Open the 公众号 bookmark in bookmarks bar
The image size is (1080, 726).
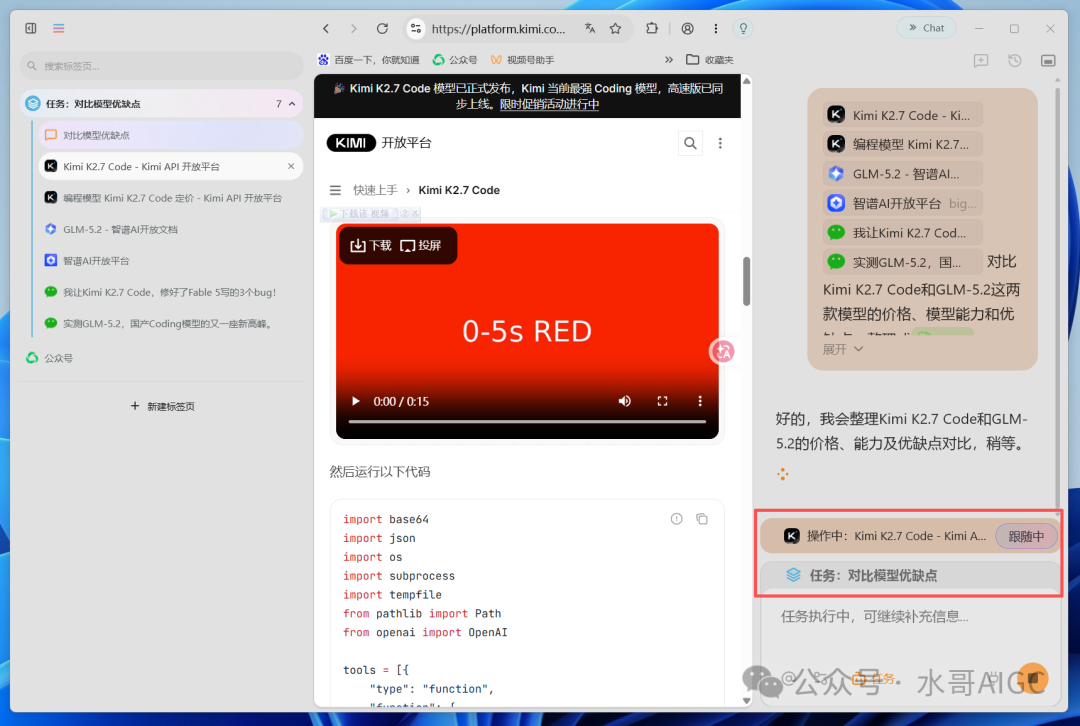(455, 60)
